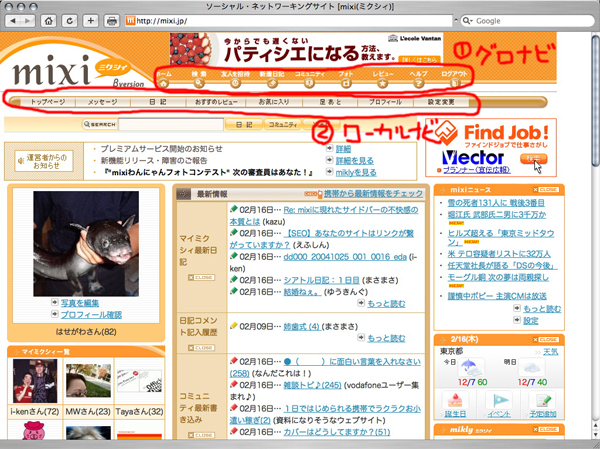
Task: Collapse the 日記コメント記入履歴 section with CLOSE
Action: click(201, 348)
